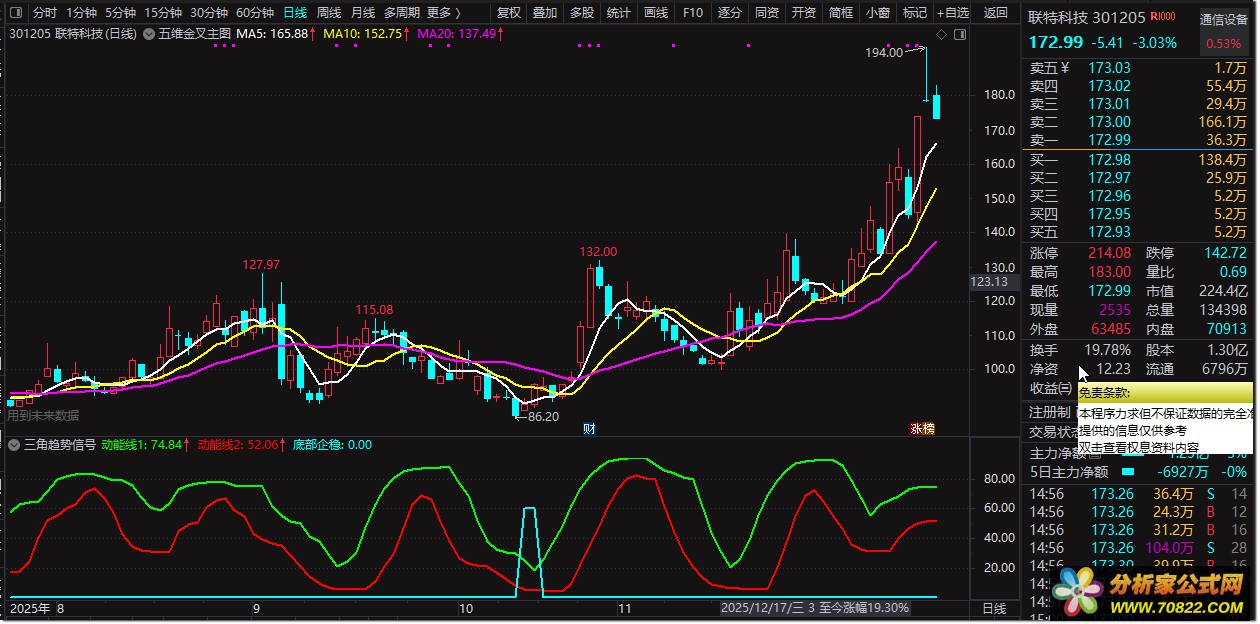Click the 财 finance marker on chart
Viewport: 1260px width, 624px height.
pos(589,429)
